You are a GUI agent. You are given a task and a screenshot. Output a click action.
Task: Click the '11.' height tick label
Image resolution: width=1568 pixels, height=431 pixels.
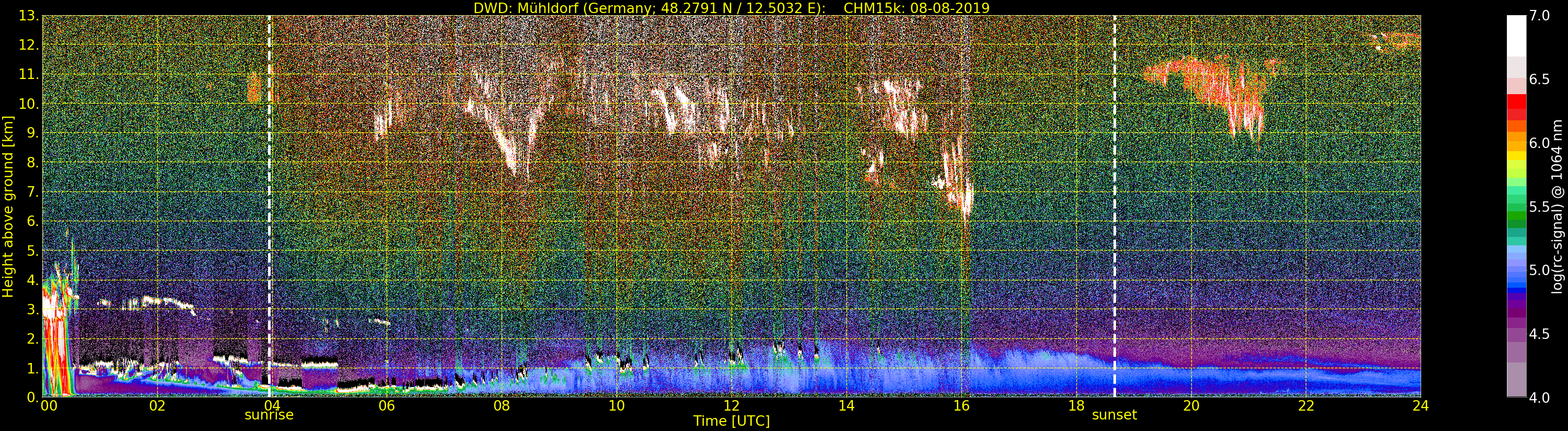pos(29,74)
